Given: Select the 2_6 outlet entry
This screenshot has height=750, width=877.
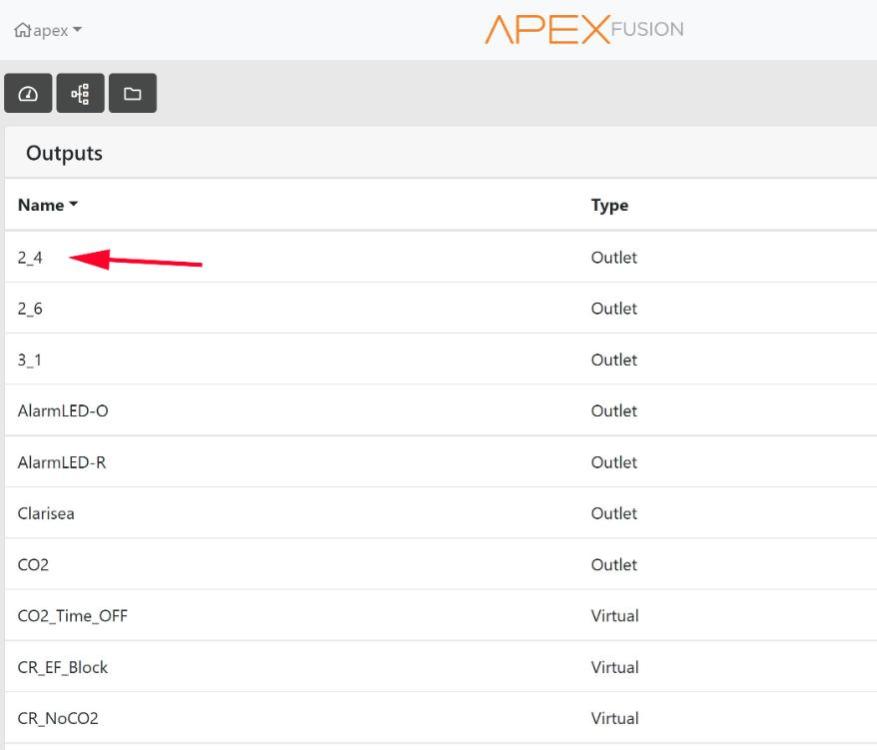Looking at the screenshot, I should 30,309.
